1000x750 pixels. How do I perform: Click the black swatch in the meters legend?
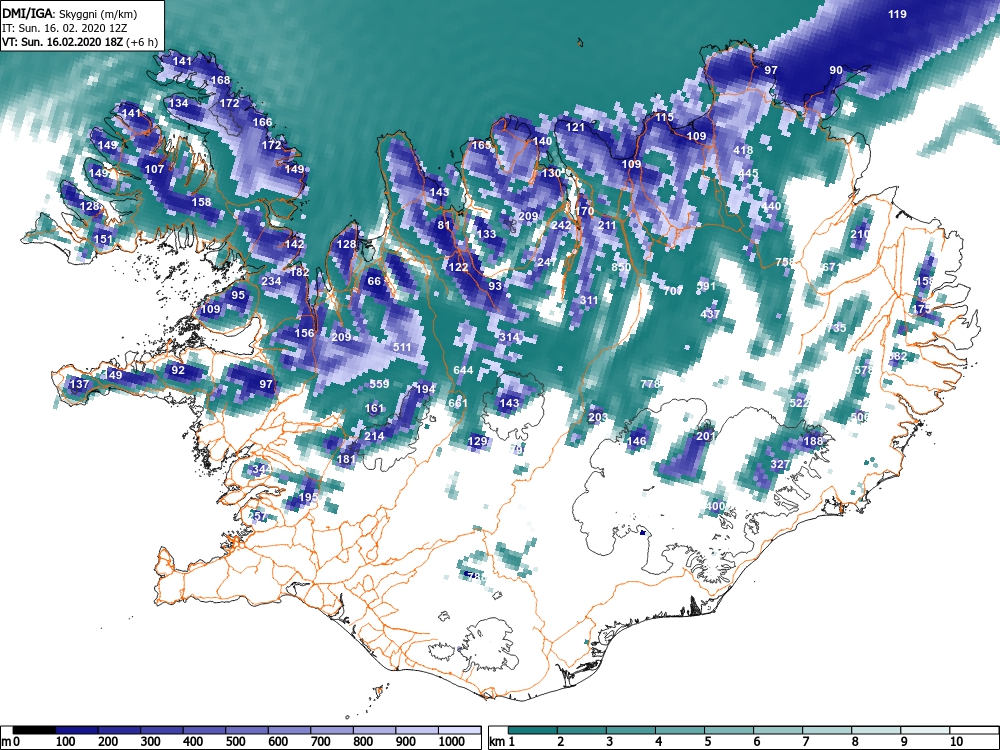click(34, 730)
